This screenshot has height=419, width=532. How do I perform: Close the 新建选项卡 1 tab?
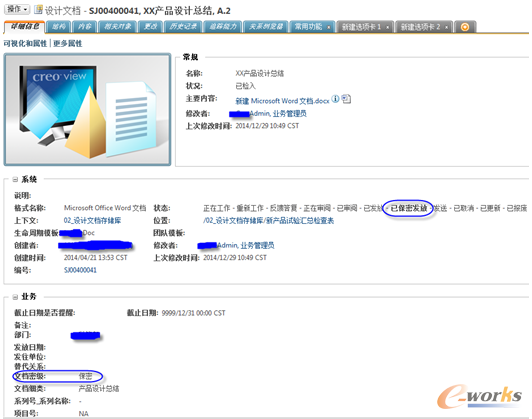click(387, 27)
